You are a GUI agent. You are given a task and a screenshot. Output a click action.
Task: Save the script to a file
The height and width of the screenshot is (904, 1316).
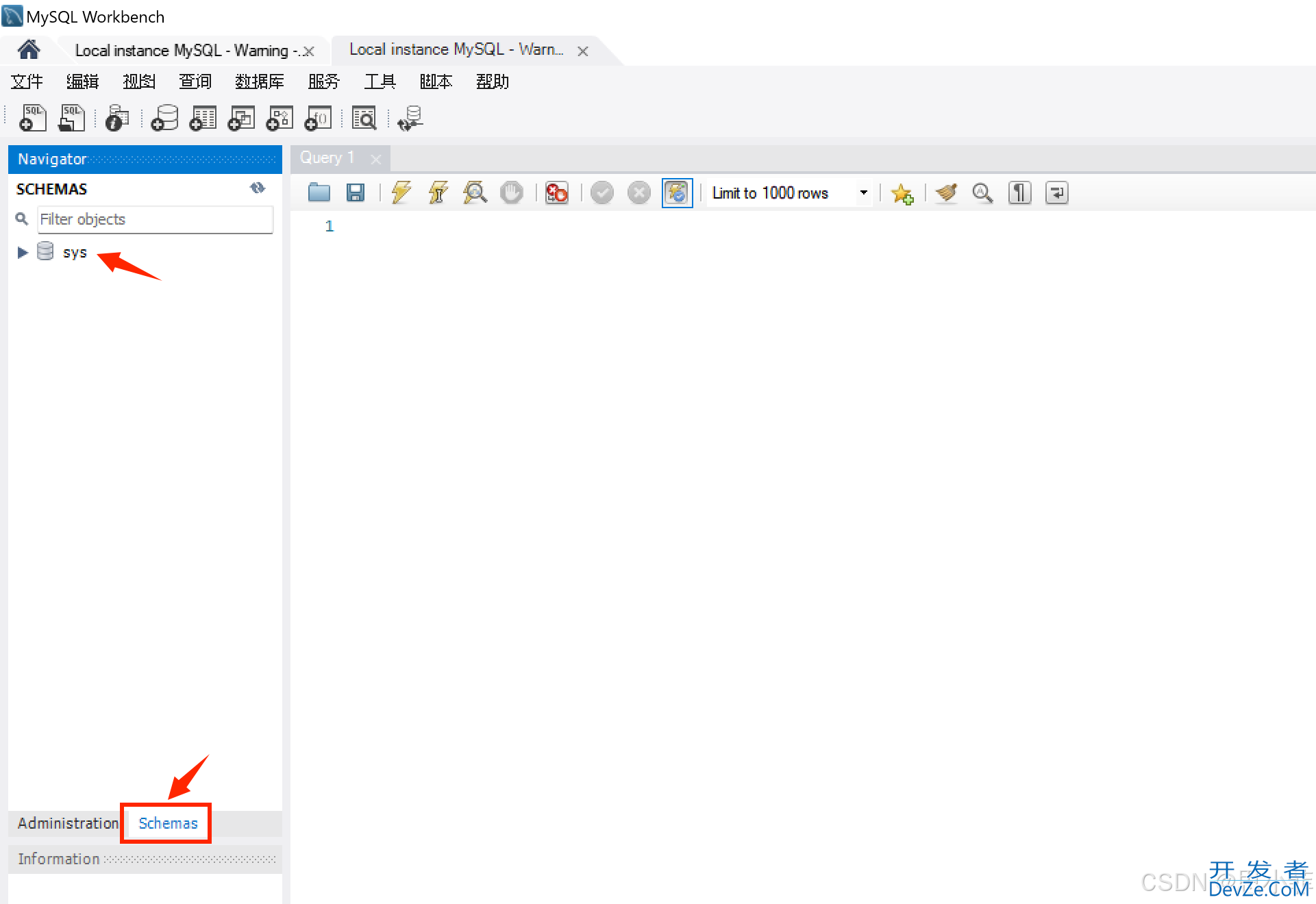pyautogui.click(x=356, y=192)
